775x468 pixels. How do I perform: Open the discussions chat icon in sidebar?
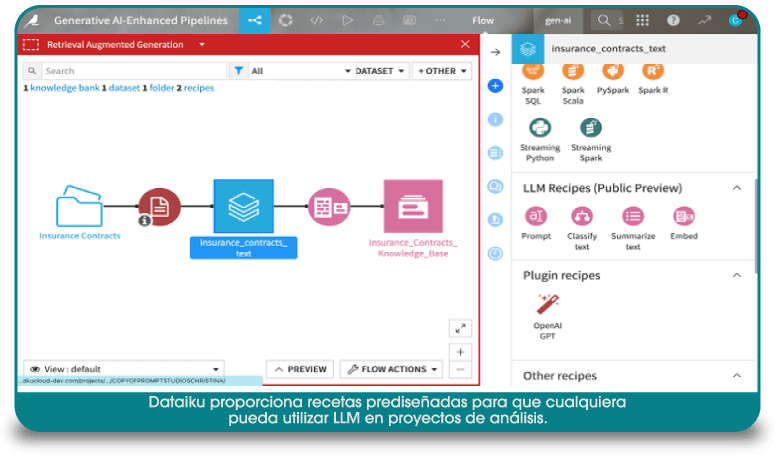point(495,186)
